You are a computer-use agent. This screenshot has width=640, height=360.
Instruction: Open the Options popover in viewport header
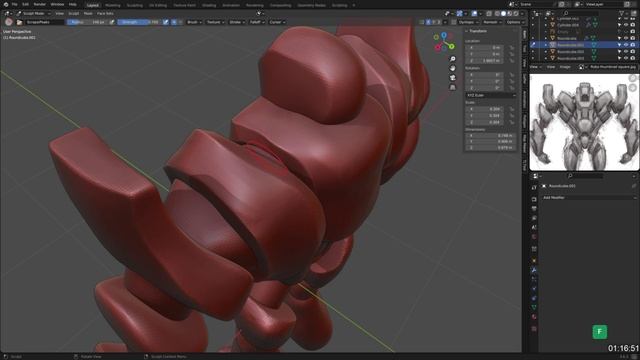515,22
